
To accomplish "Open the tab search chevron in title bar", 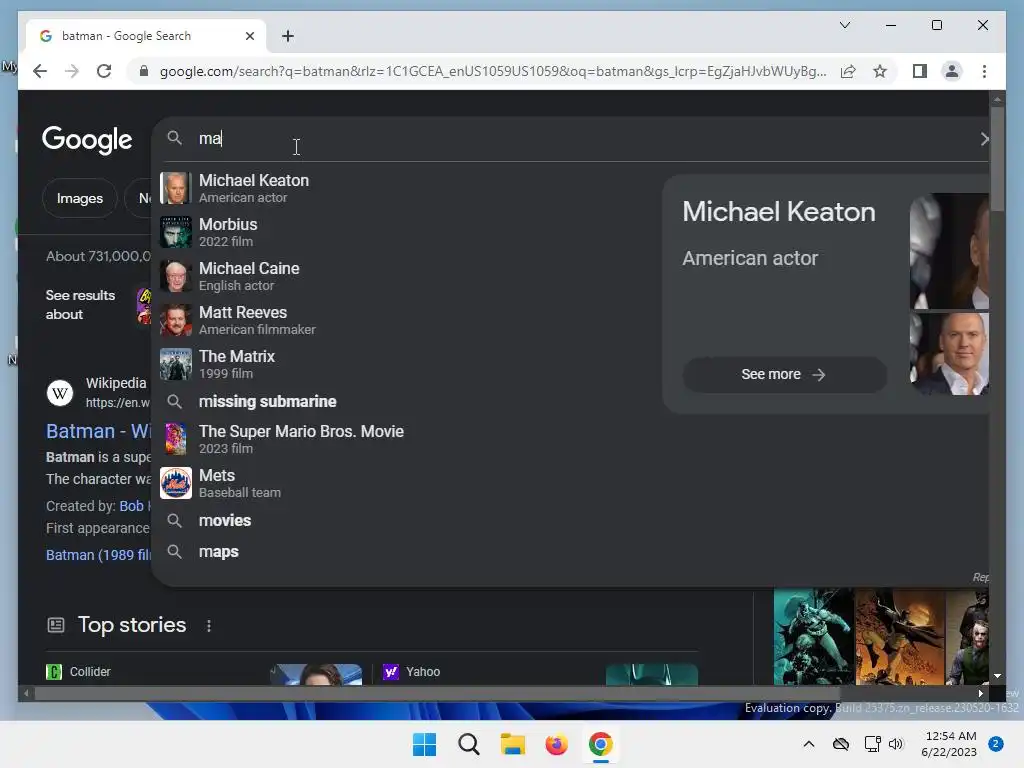I will pos(844,25).
